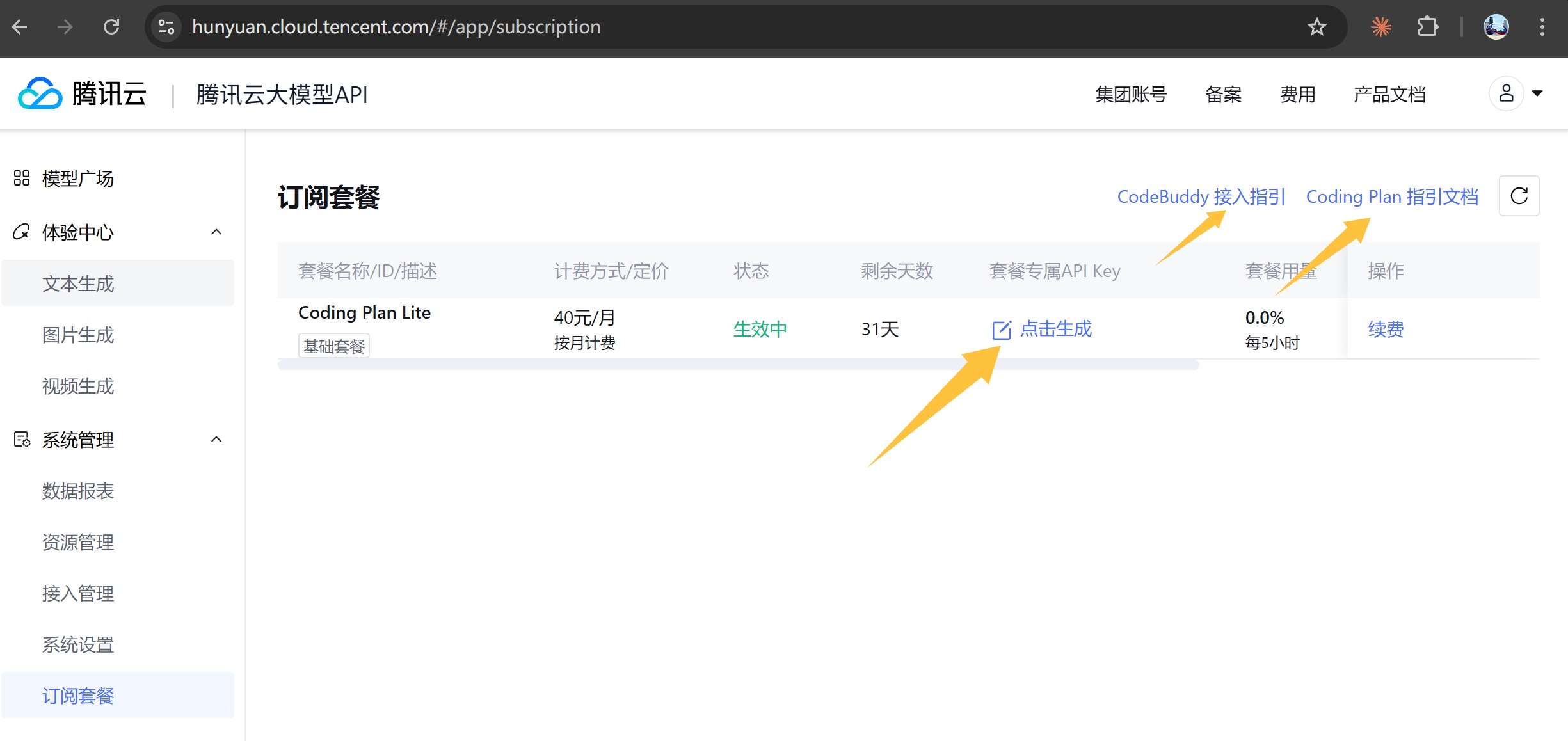Open the browser extensions puzzle icon
Image resolution: width=1568 pixels, height=741 pixels.
(x=1427, y=27)
